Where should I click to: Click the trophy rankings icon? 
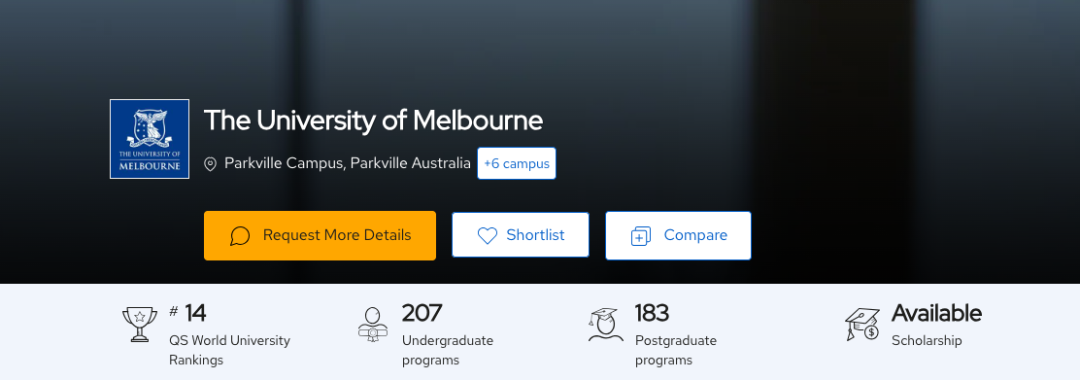[140, 324]
